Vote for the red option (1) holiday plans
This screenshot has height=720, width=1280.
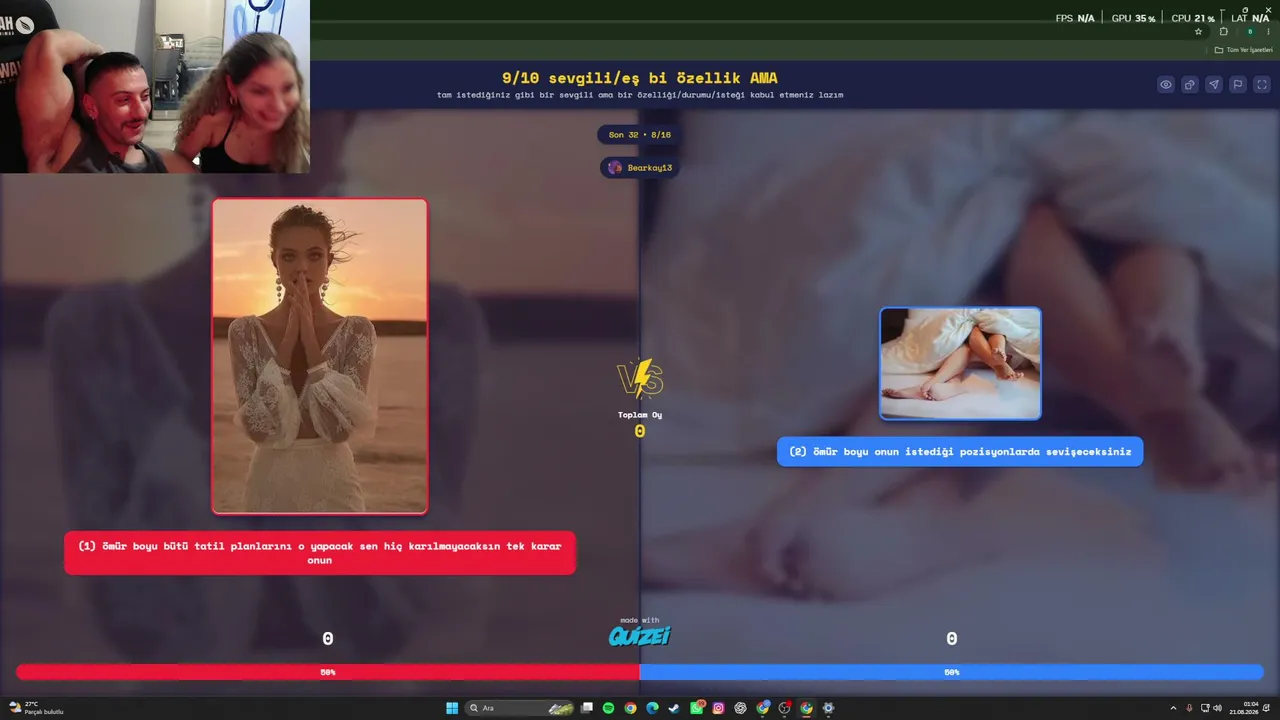320,553
